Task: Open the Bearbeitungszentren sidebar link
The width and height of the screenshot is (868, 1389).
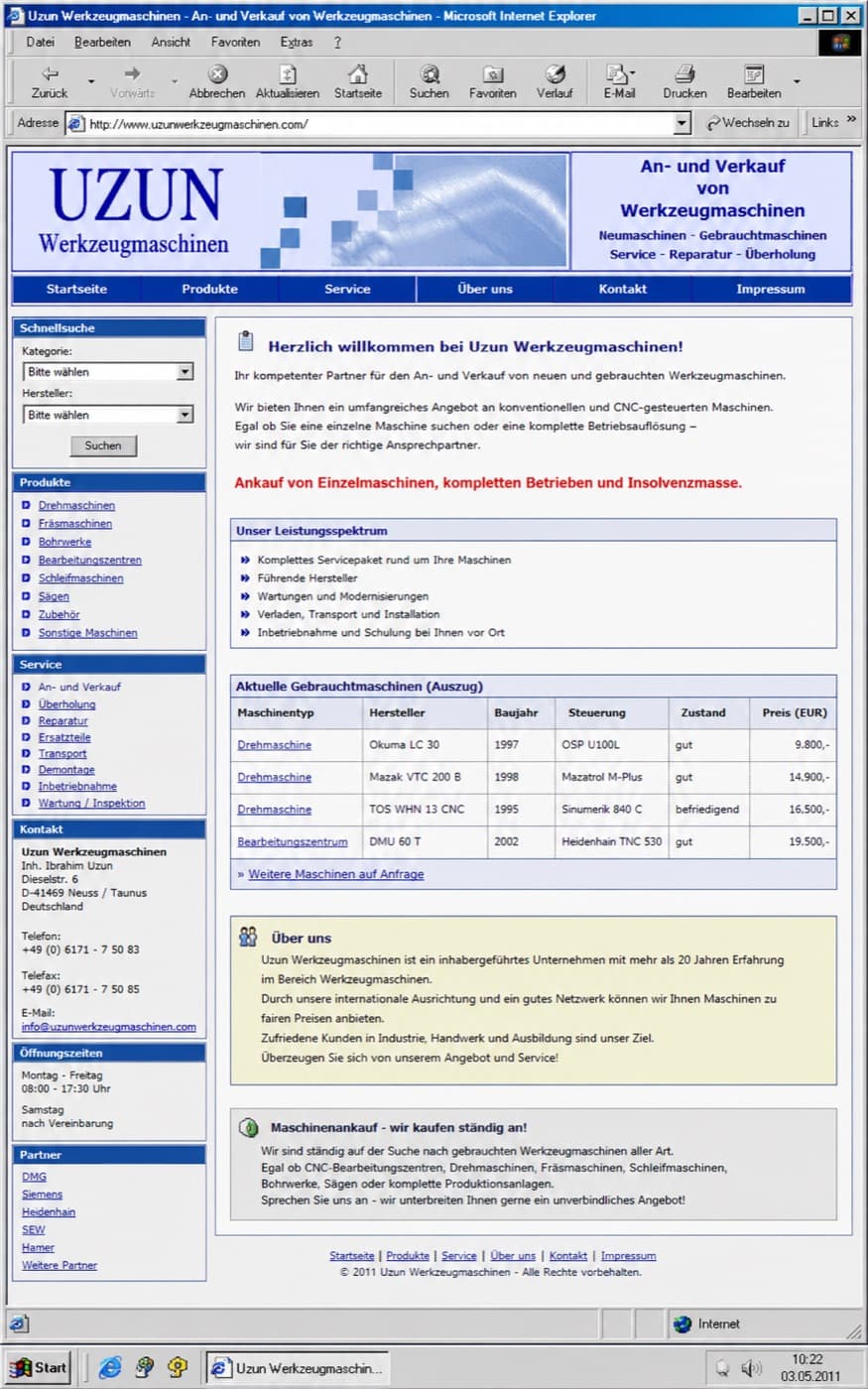Action: pos(89,560)
